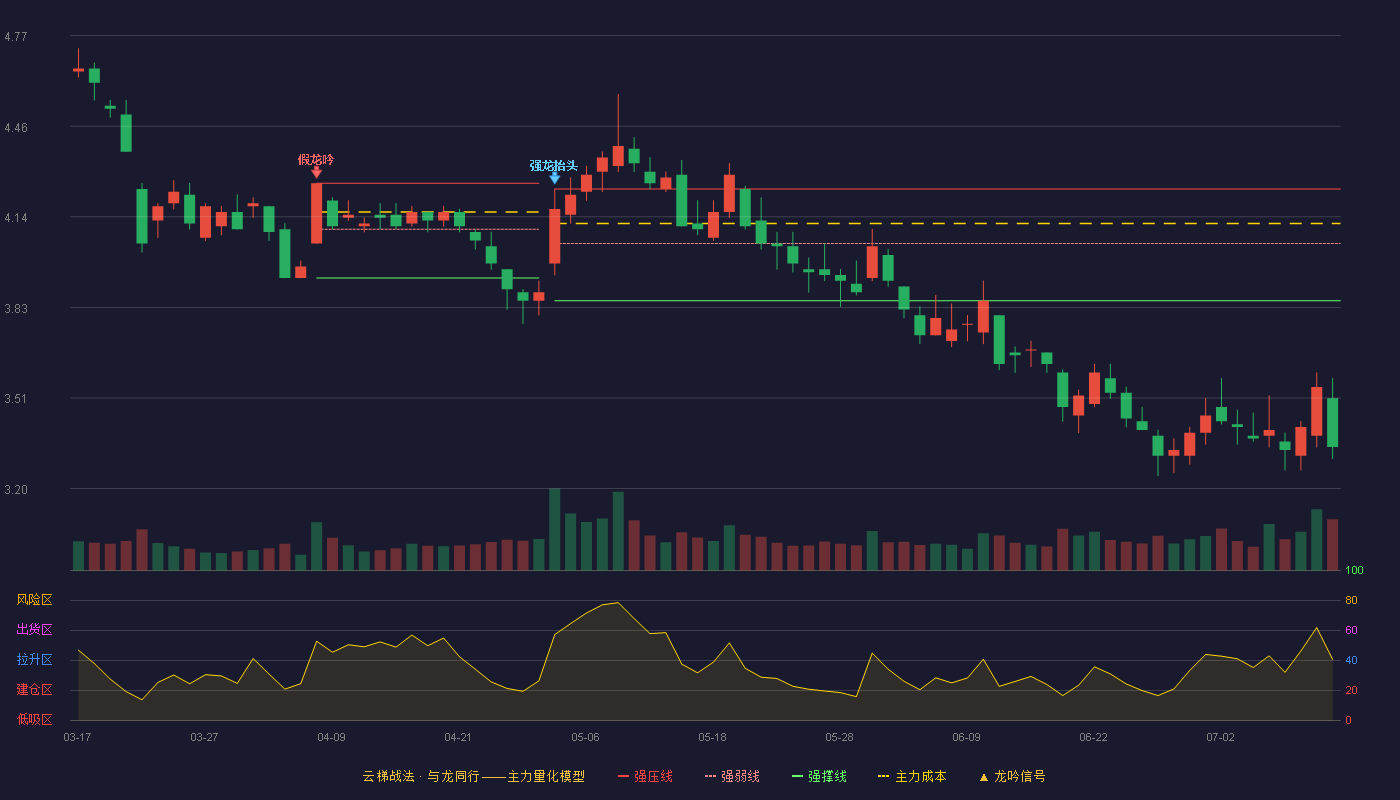Viewport: 1400px width, 800px height.
Task: Click the magenta 60 indicator axis value
Action: 1351,630
